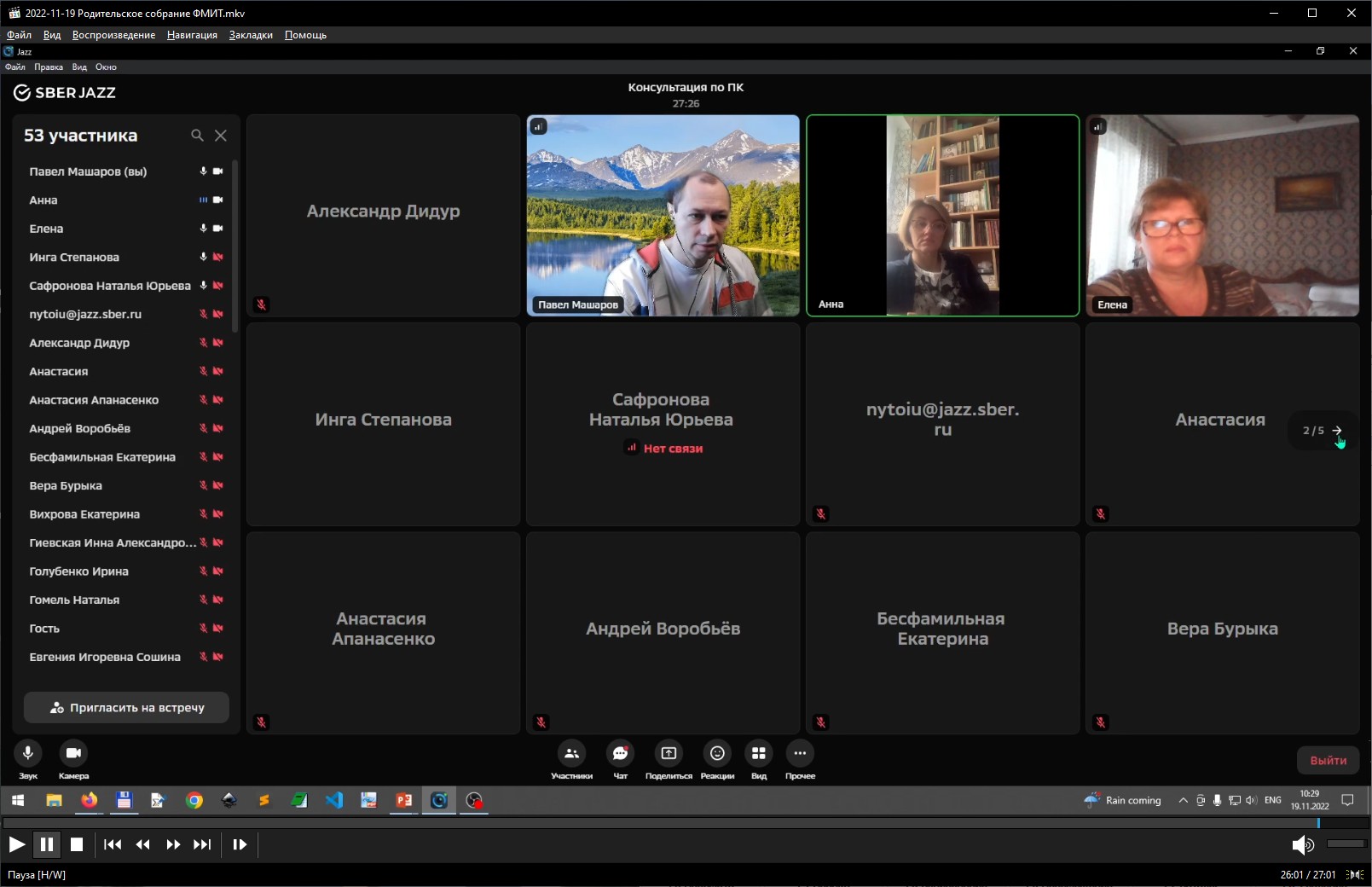Select Инга Степанова in participants list
1372x887 pixels.
[x=74, y=257]
